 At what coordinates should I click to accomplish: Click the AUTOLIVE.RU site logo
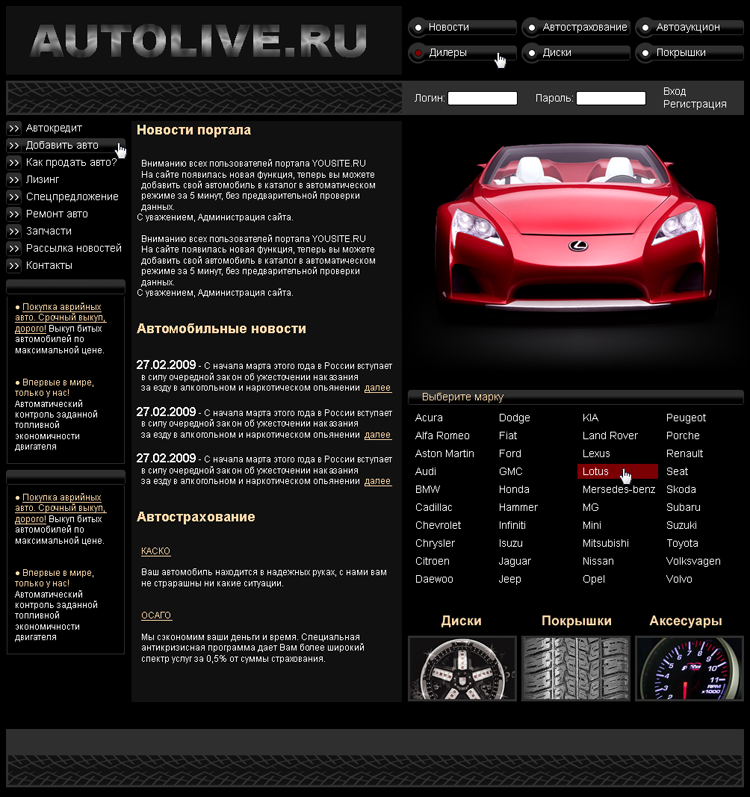pos(199,41)
